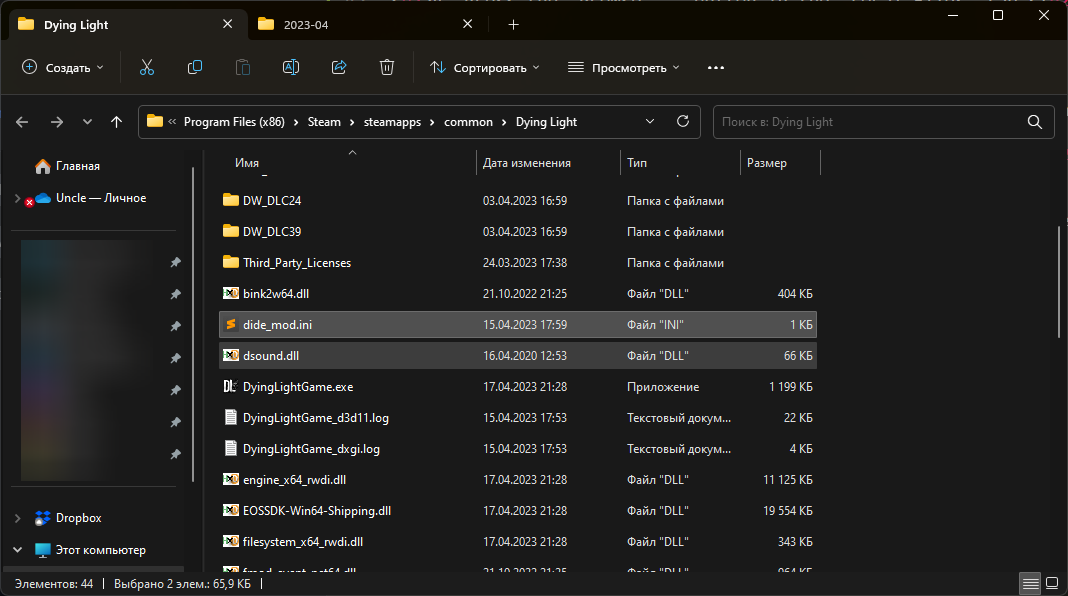This screenshot has height=596, width=1068.
Task: Click the dide_mod.ini file icon
Action: (231, 324)
